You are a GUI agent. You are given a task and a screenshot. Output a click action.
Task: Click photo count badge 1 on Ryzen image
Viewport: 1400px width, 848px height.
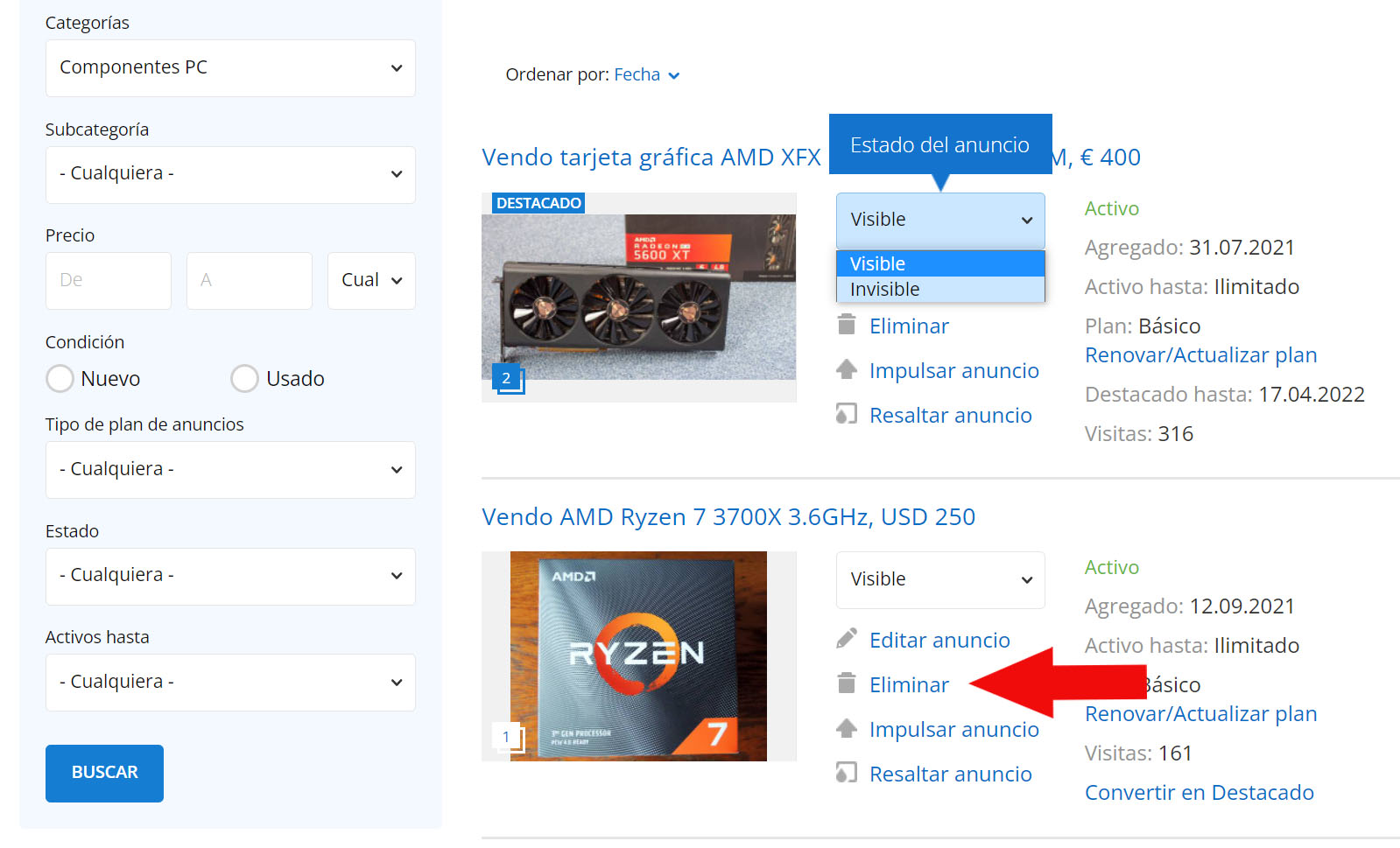click(507, 738)
